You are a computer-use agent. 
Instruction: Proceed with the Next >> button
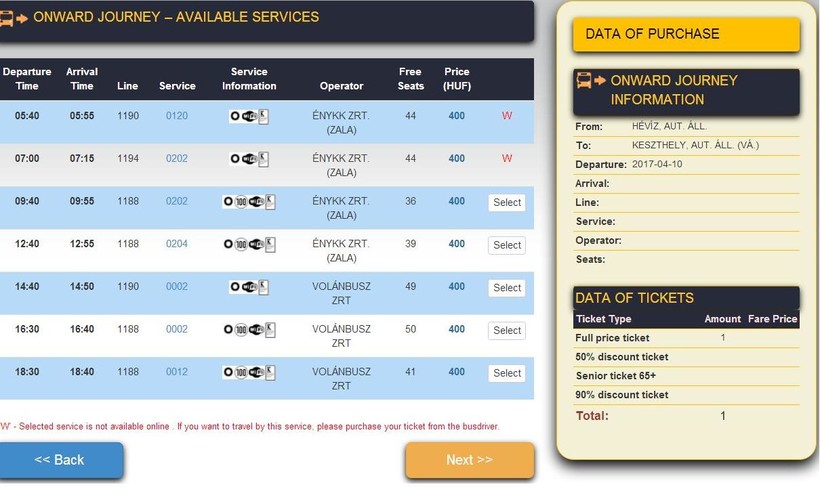coord(469,460)
